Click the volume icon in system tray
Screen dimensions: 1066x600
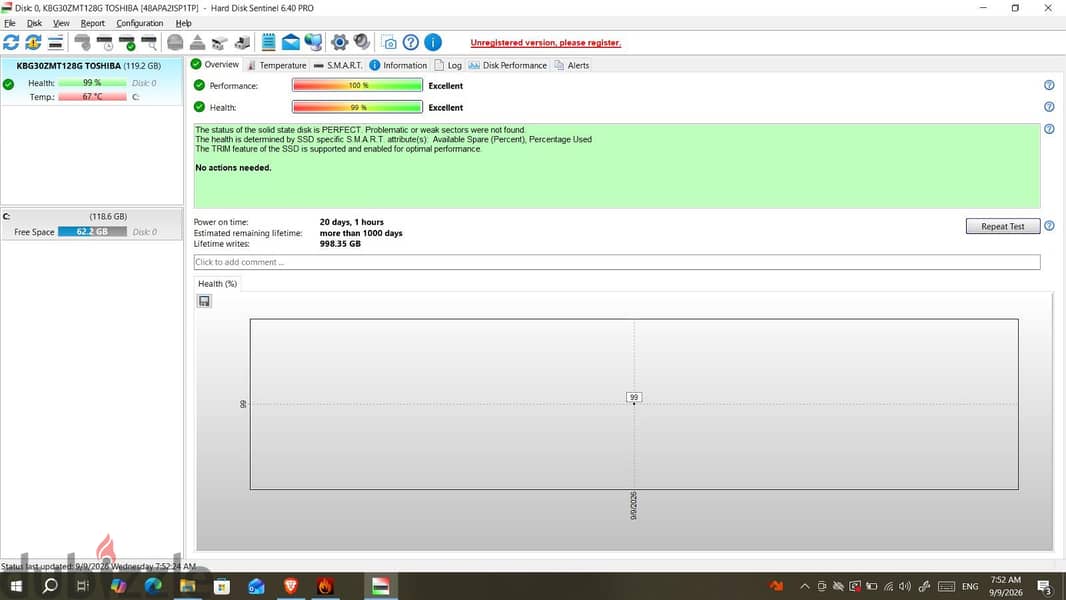click(x=905, y=586)
